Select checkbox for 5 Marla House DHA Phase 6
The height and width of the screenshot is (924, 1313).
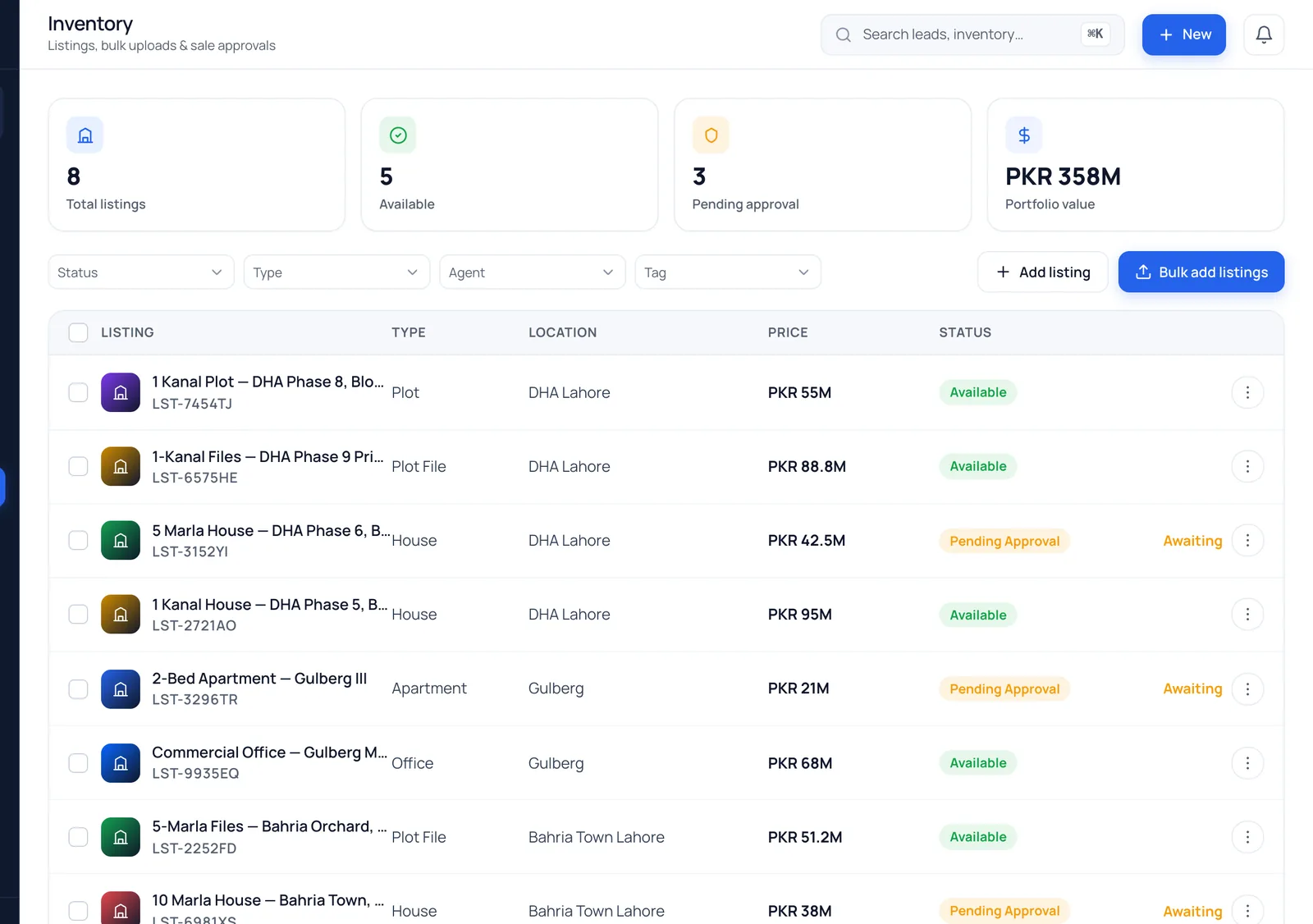[x=78, y=540]
